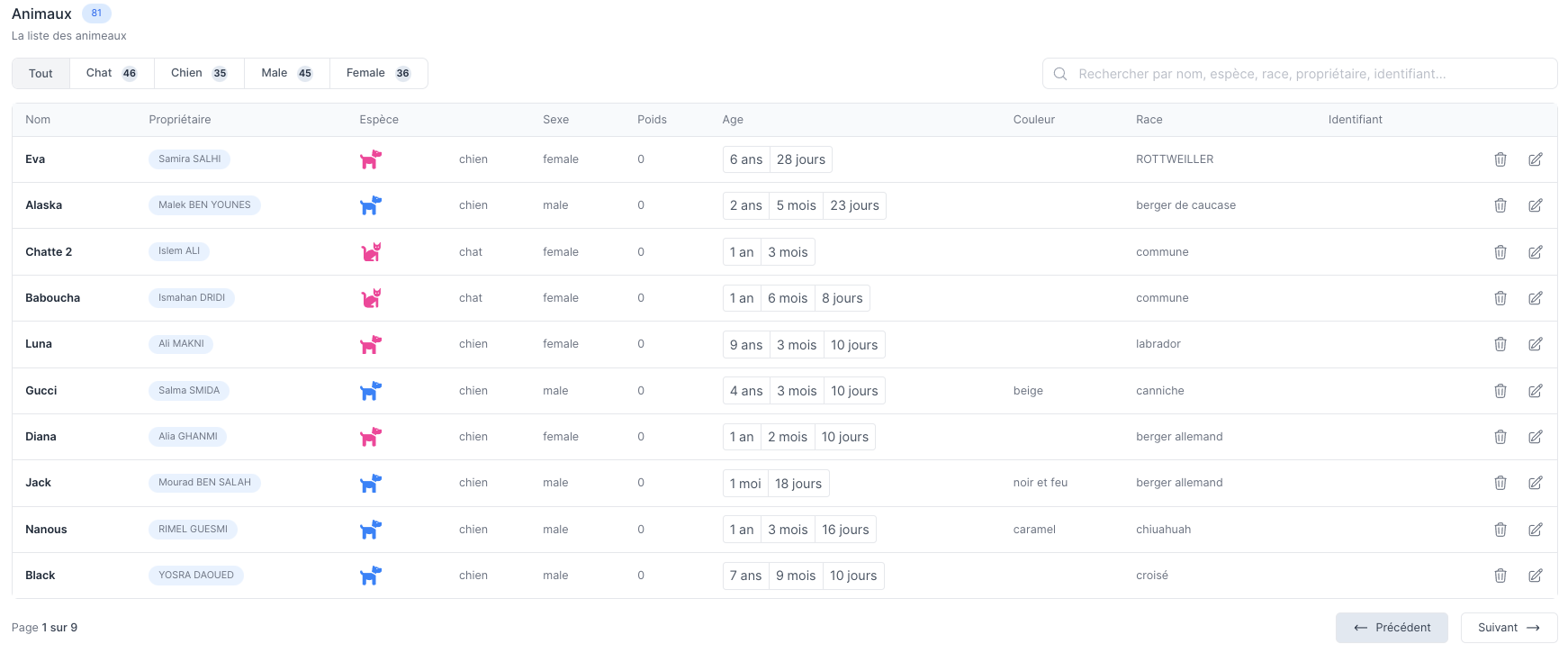Switch to the Chien filter tab
The height and width of the screenshot is (653, 1568).
[x=199, y=74]
